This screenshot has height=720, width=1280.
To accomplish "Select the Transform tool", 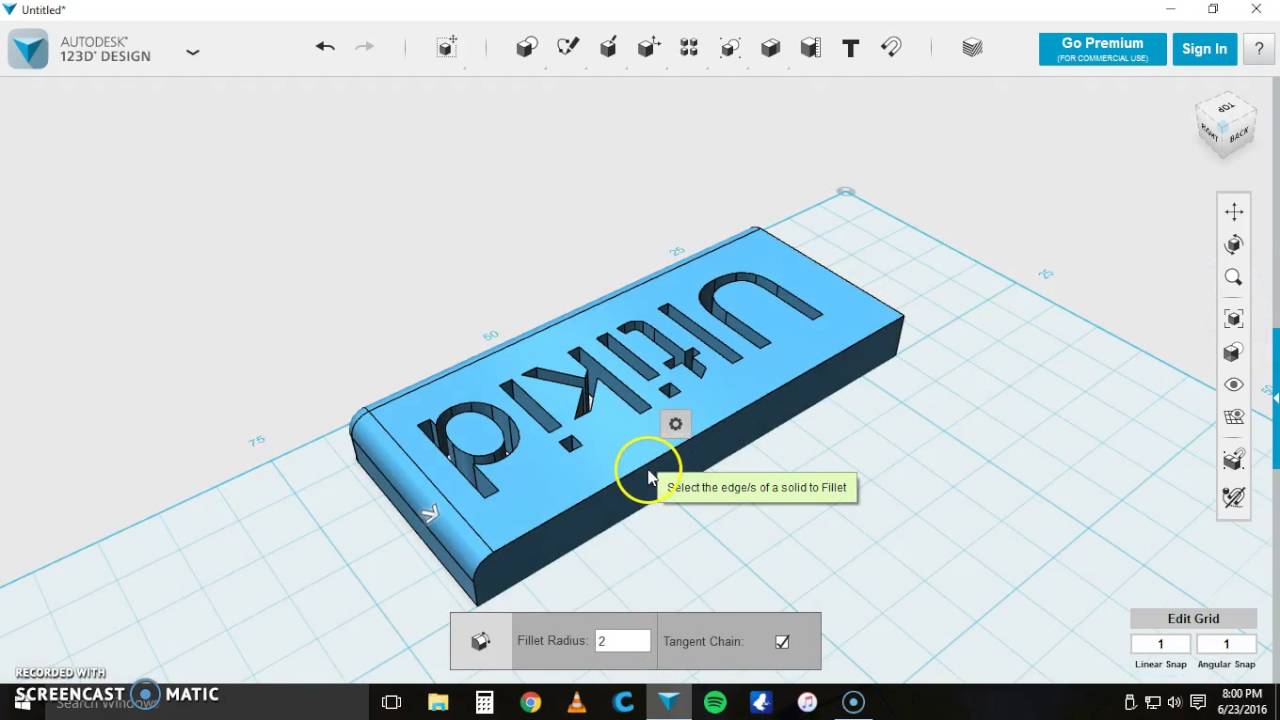I will click(x=447, y=47).
